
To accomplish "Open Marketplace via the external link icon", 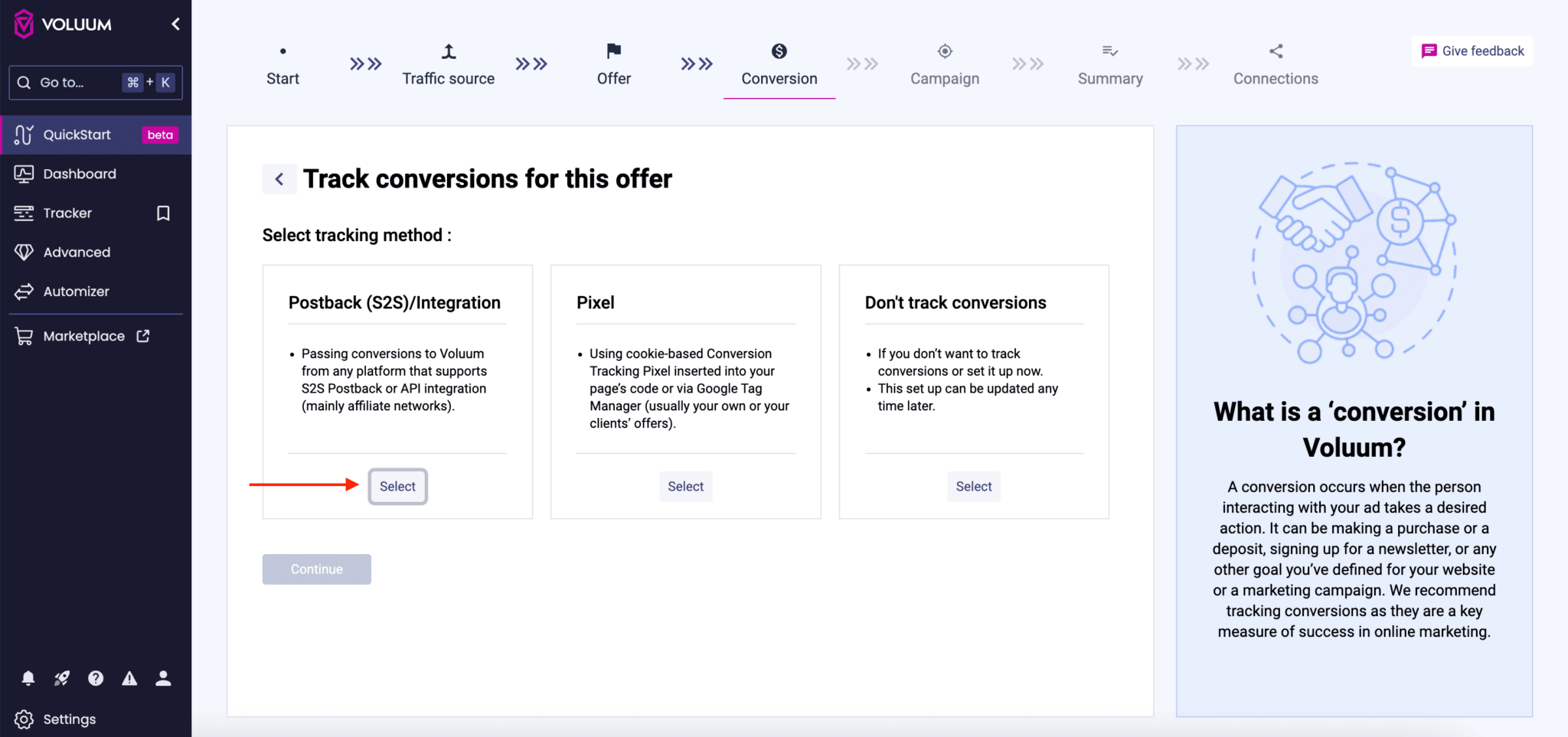I will coord(144,335).
